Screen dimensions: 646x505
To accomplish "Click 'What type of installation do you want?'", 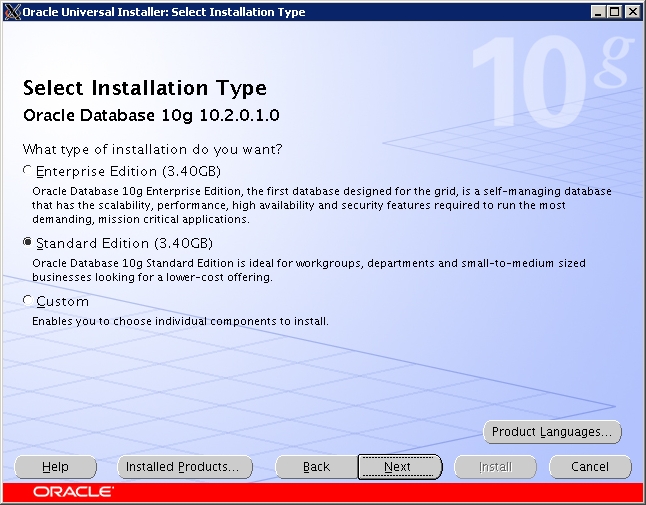I will coord(152,149).
